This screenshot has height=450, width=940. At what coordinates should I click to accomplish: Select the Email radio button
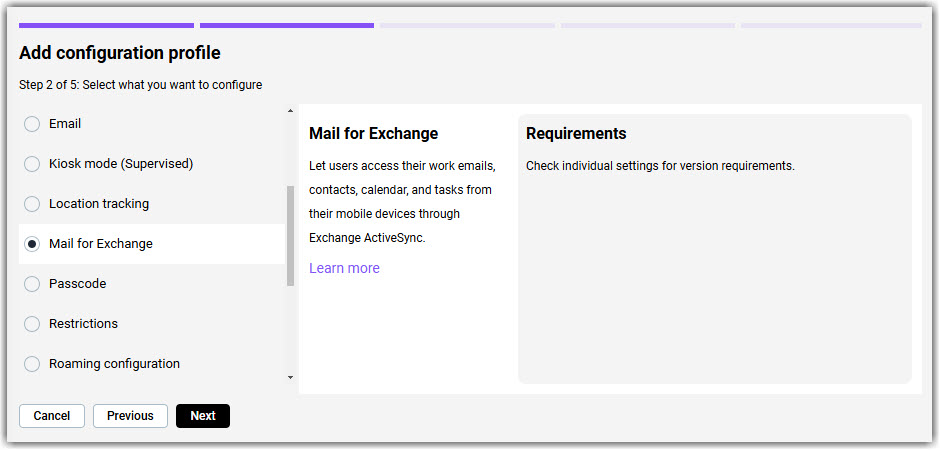(x=32, y=124)
